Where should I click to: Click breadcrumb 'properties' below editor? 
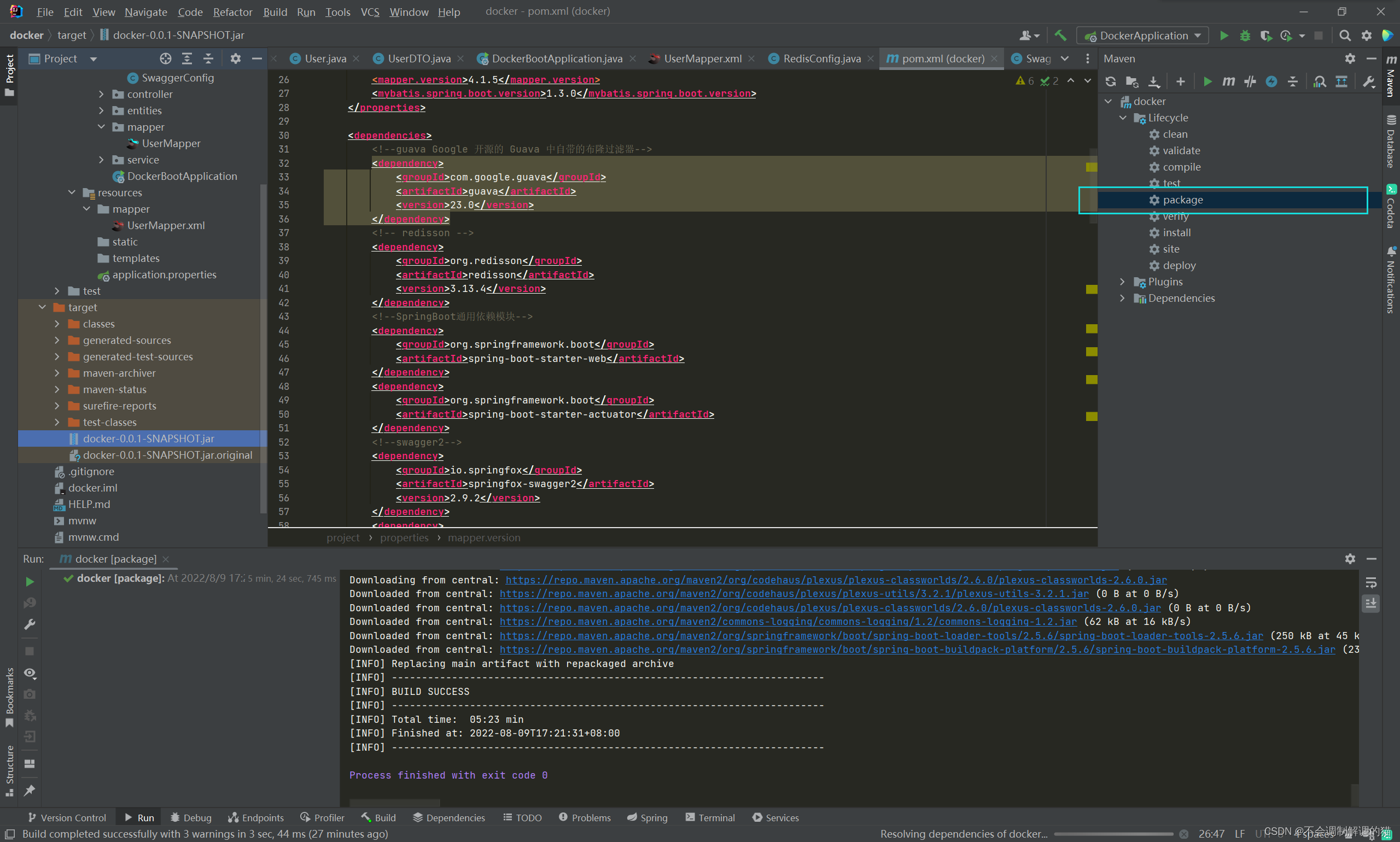tap(404, 538)
